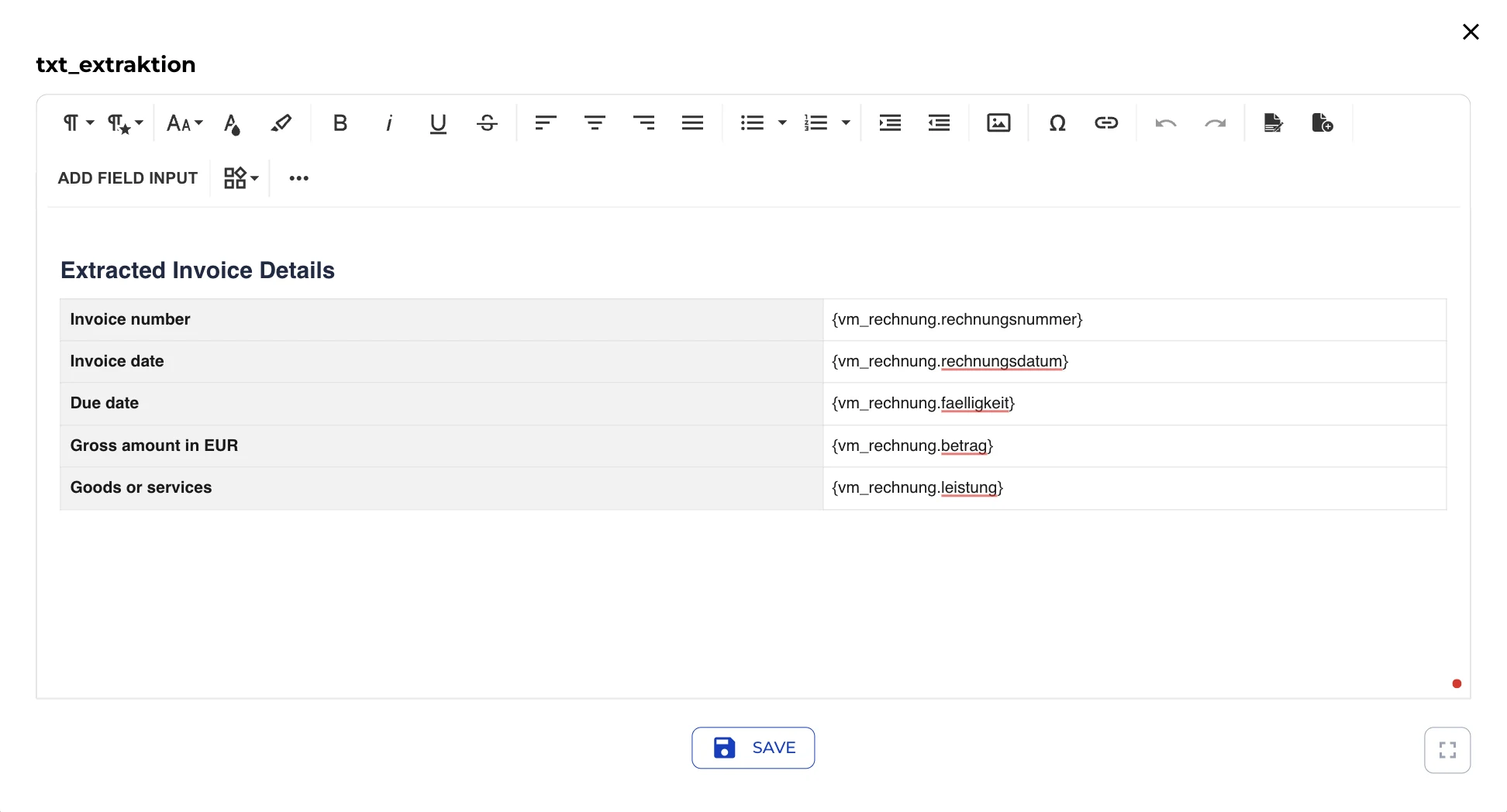Click the text color icon
1507x812 pixels.
click(232, 123)
